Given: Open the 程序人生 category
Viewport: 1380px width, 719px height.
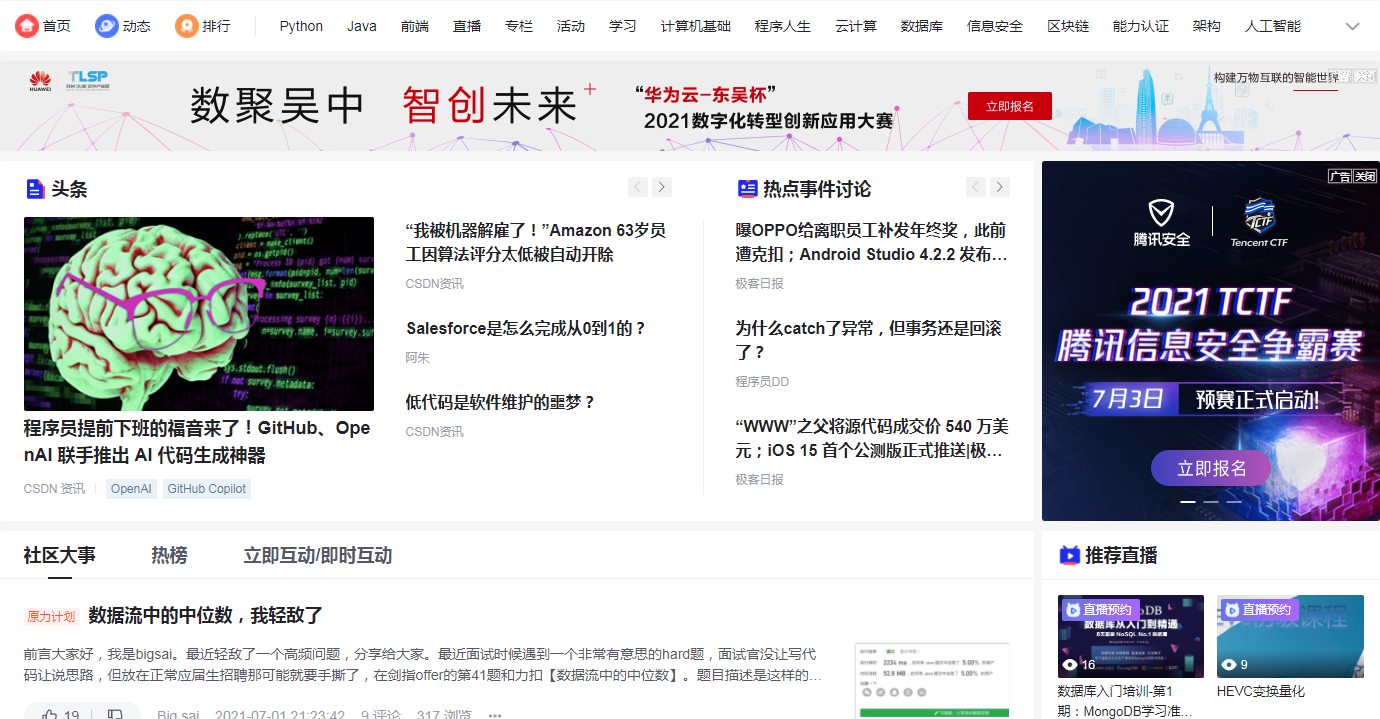Looking at the screenshot, I should point(783,26).
